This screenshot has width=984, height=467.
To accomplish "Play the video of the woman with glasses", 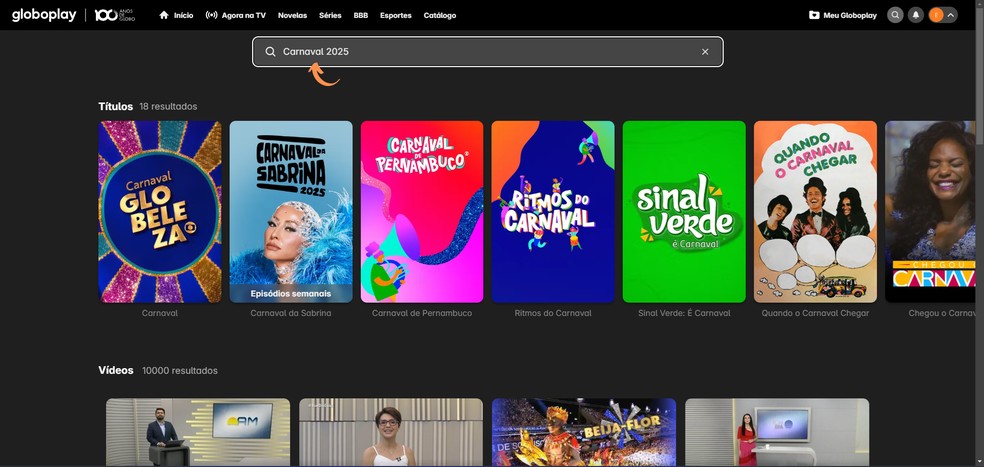I will (391, 432).
